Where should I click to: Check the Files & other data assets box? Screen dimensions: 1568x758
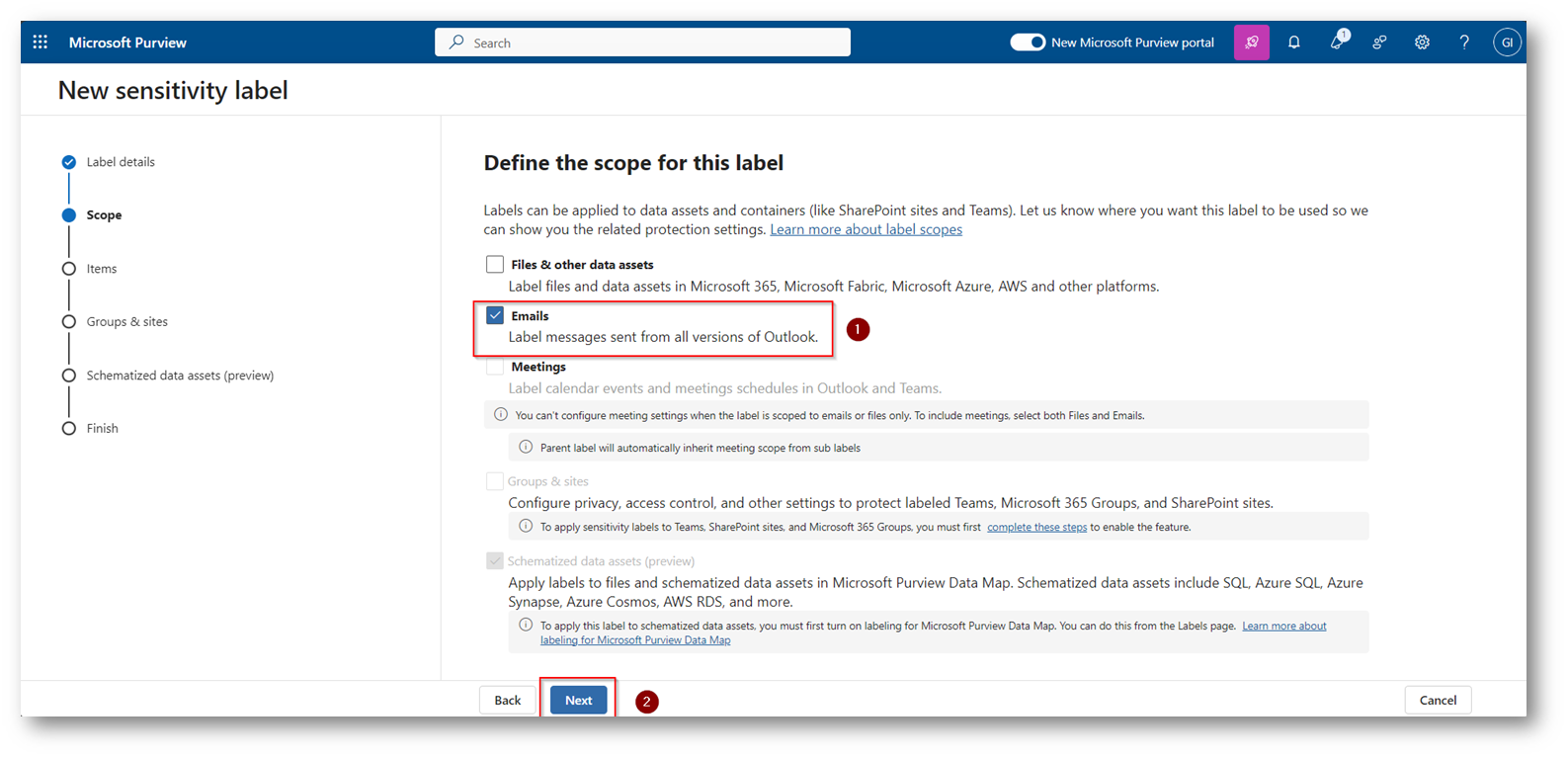tap(495, 265)
